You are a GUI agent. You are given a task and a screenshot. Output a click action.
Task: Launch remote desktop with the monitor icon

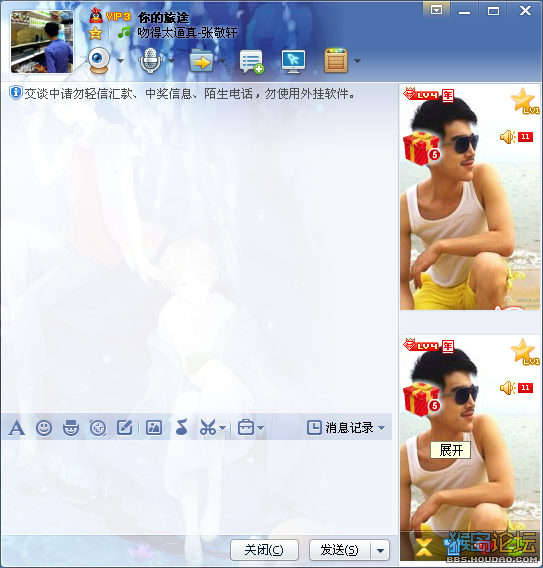293,62
